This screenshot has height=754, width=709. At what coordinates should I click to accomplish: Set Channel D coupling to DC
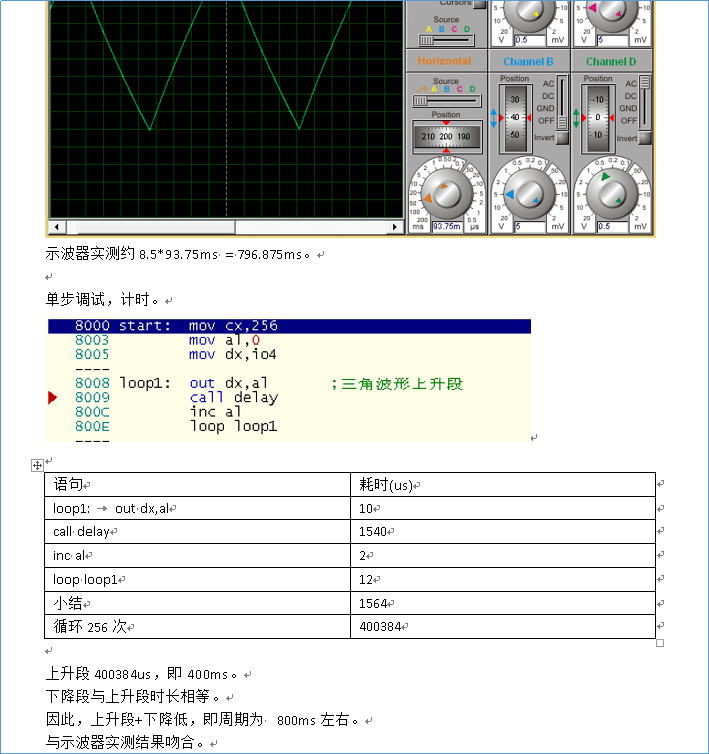631,96
